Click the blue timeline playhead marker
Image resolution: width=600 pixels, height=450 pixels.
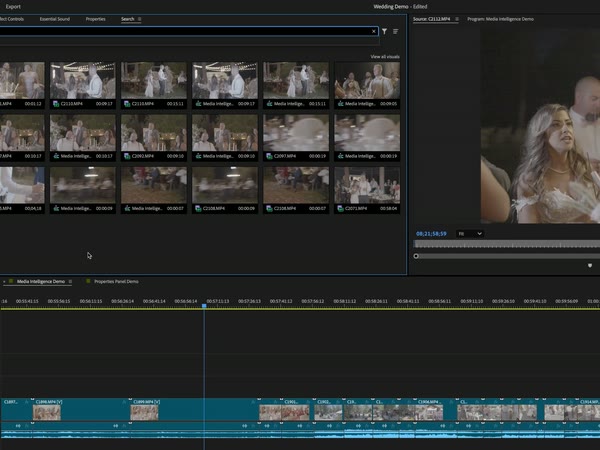click(204, 305)
